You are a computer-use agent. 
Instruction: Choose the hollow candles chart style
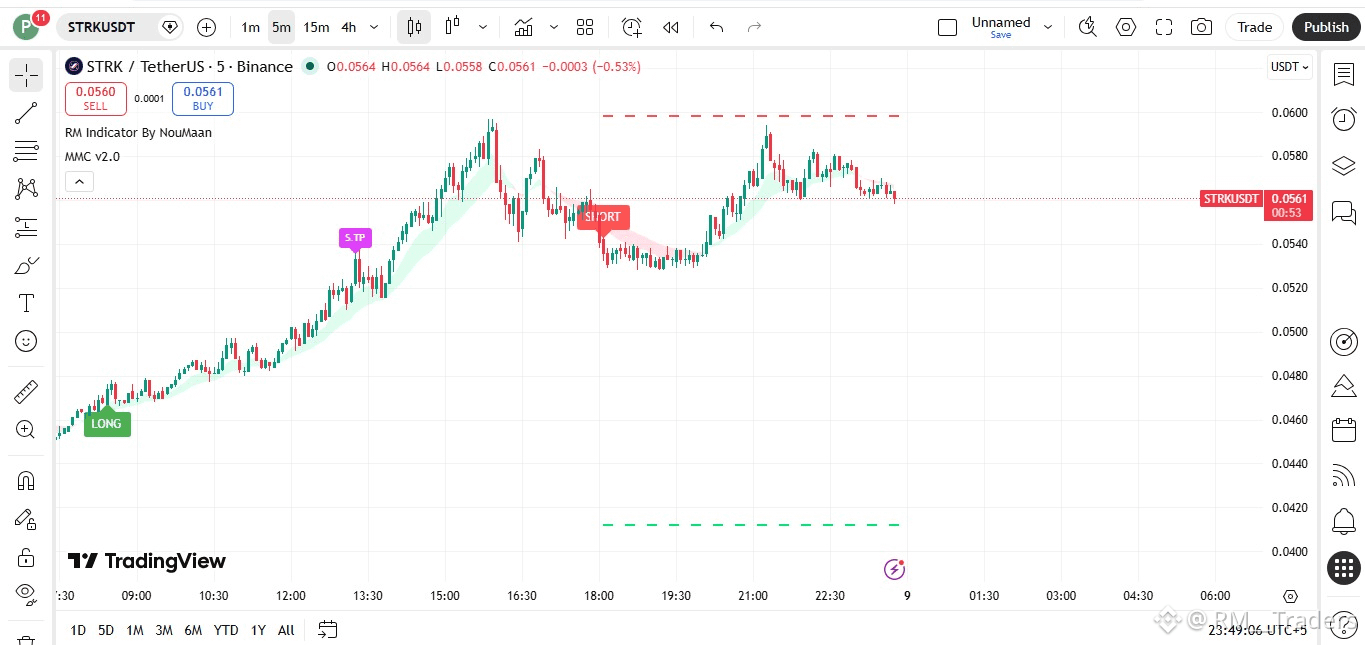pyautogui.click(x=452, y=27)
